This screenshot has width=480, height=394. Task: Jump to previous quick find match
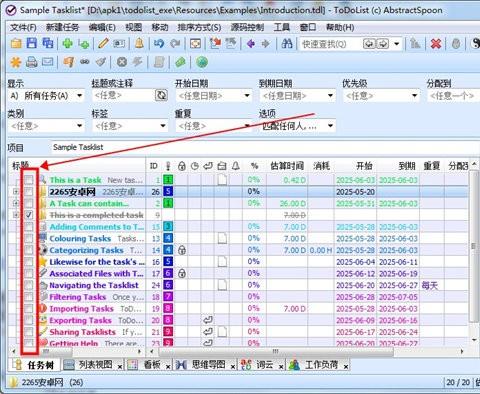(x=369, y=44)
